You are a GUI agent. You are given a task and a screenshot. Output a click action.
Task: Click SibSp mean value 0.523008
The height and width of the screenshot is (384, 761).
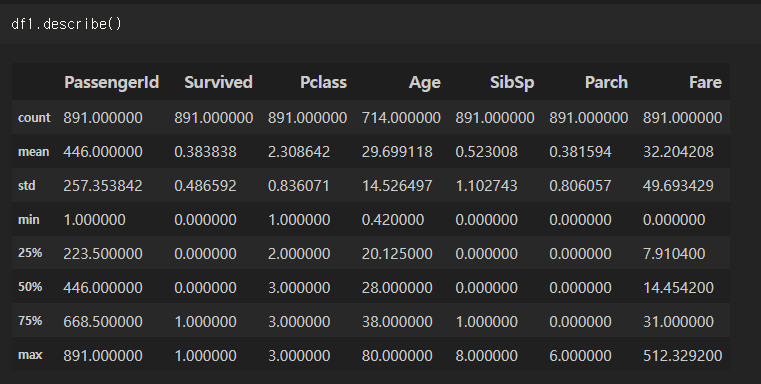(x=486, y=151)
